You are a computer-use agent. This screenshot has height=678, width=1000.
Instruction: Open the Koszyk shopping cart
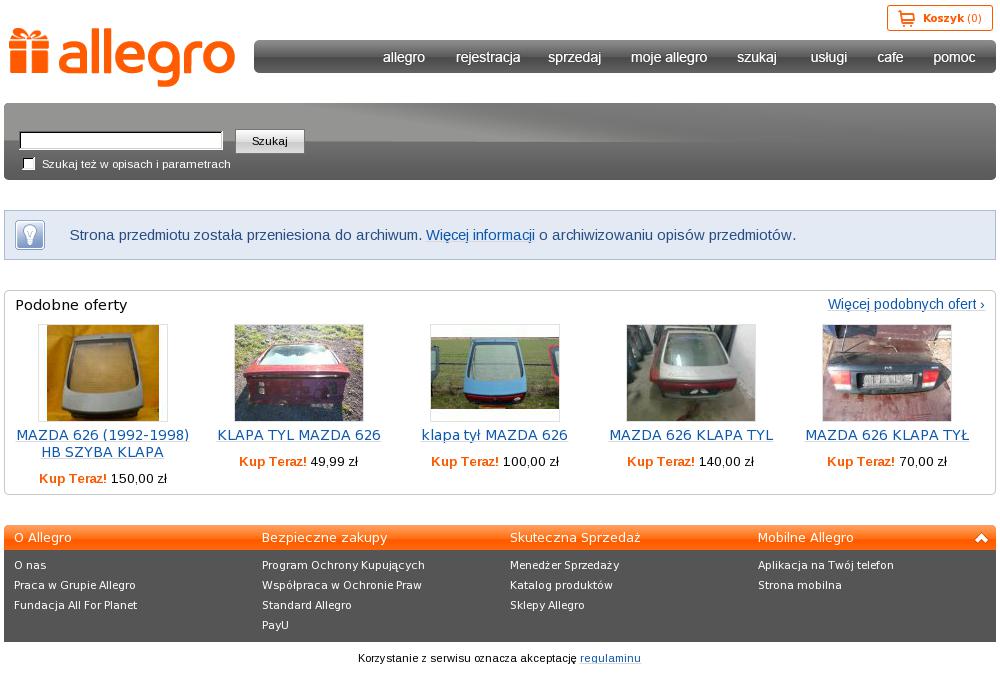pos(939,18)
